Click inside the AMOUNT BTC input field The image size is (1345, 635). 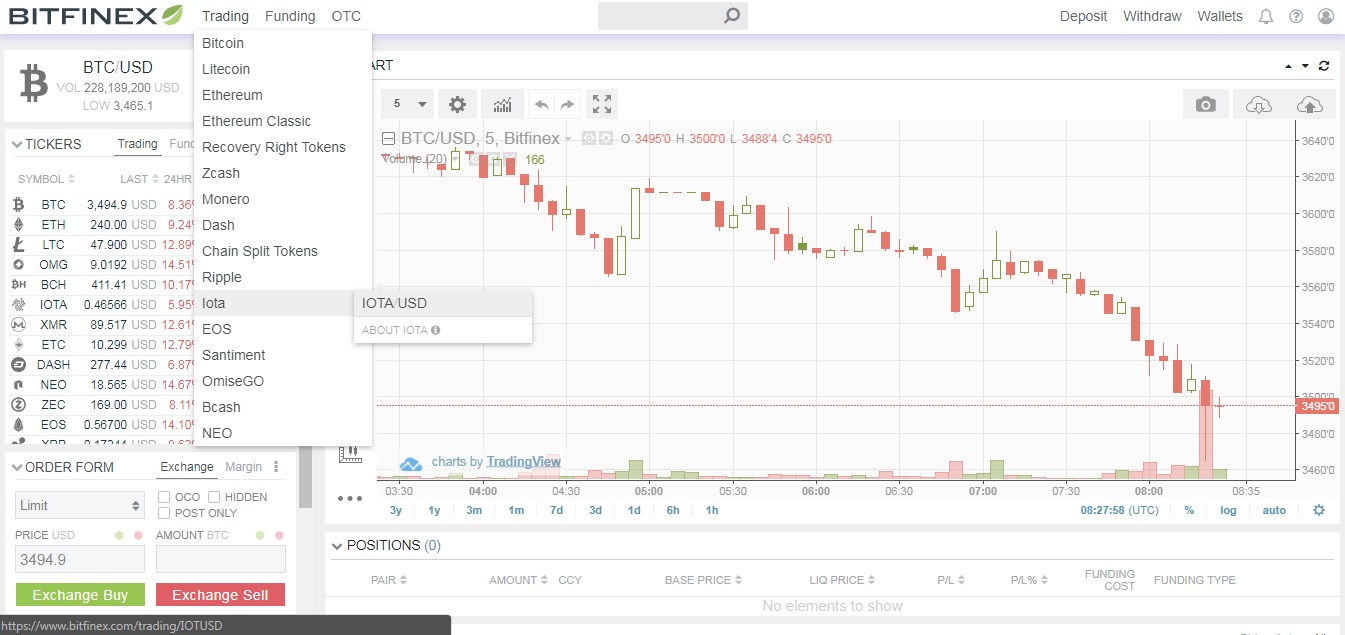[220, 556]
